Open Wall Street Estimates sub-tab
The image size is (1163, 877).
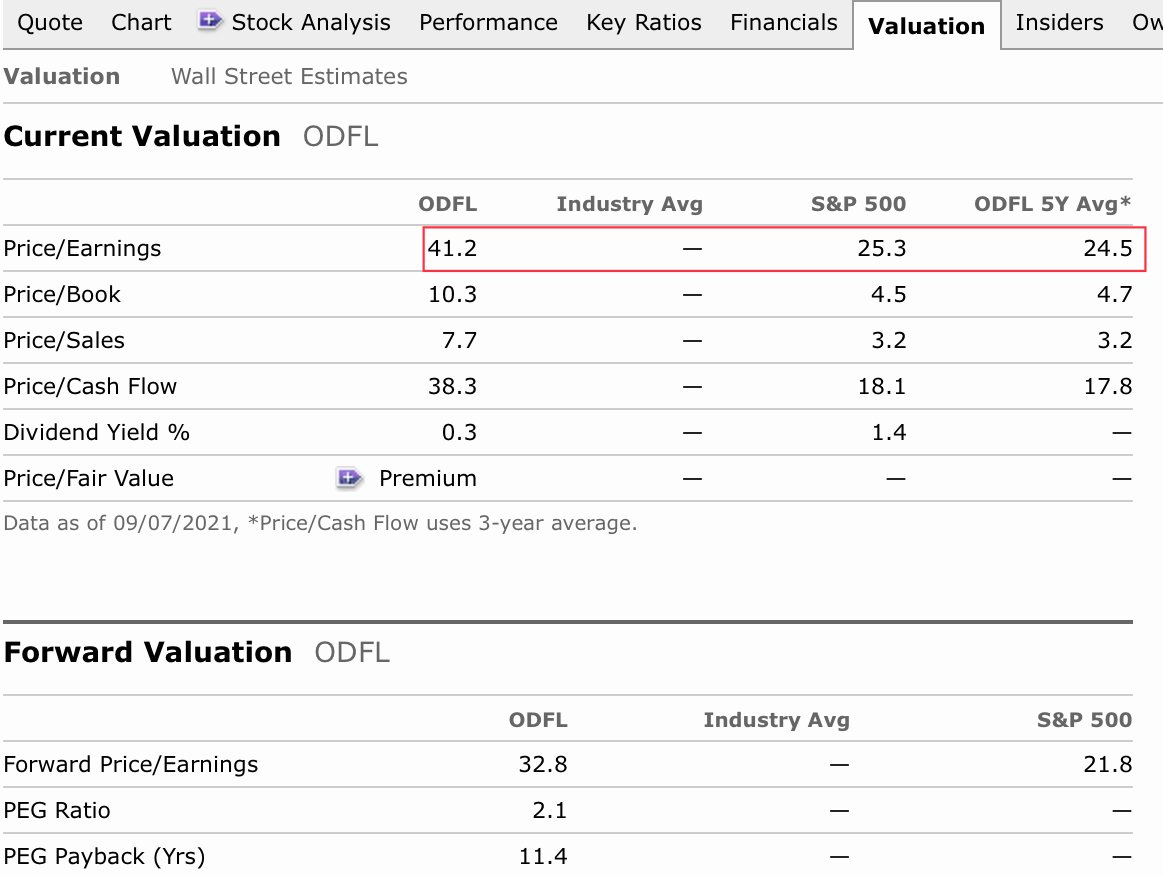pyautogui.click(x=289, y=77)
